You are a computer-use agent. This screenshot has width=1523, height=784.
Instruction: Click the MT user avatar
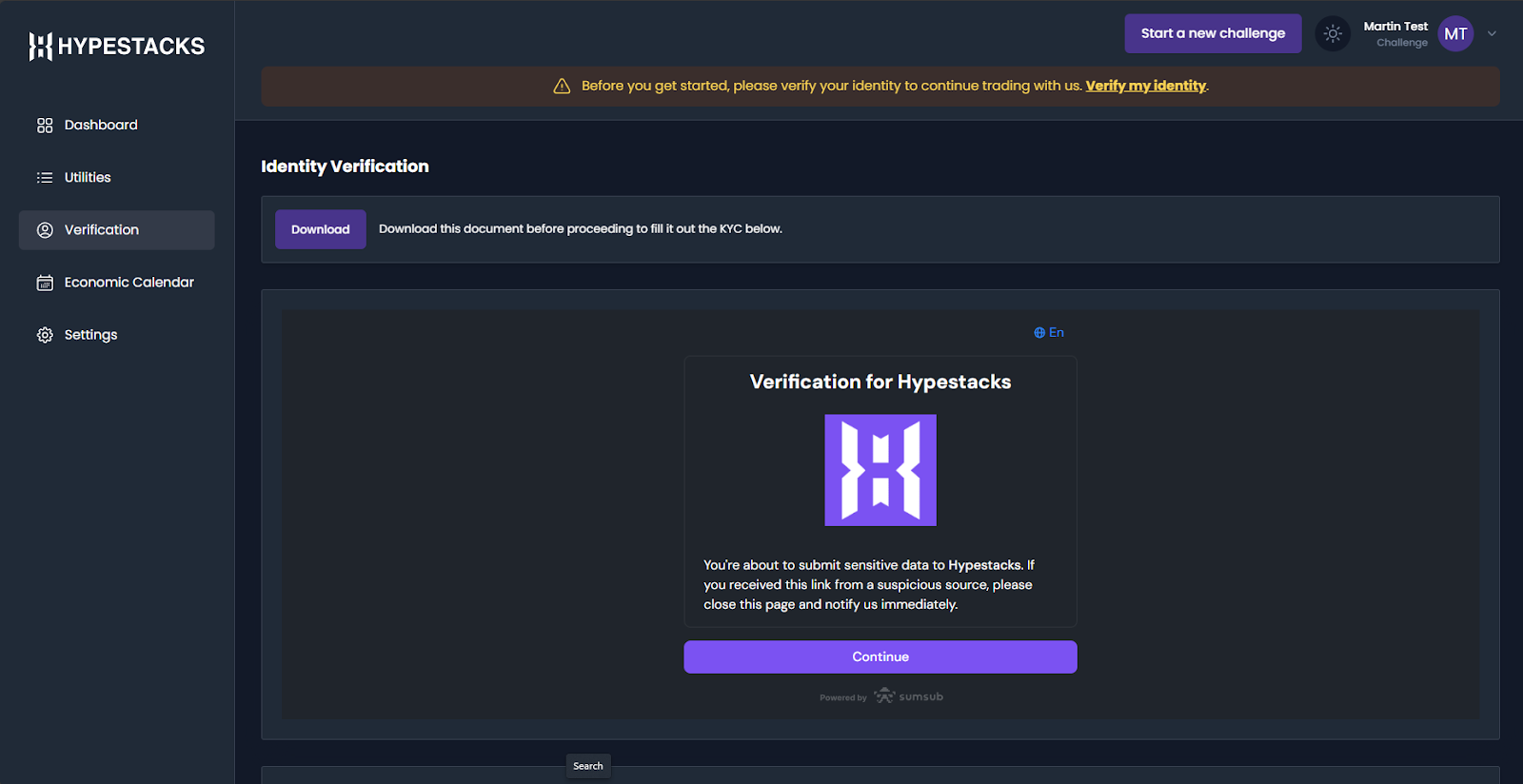(1455, 33)
